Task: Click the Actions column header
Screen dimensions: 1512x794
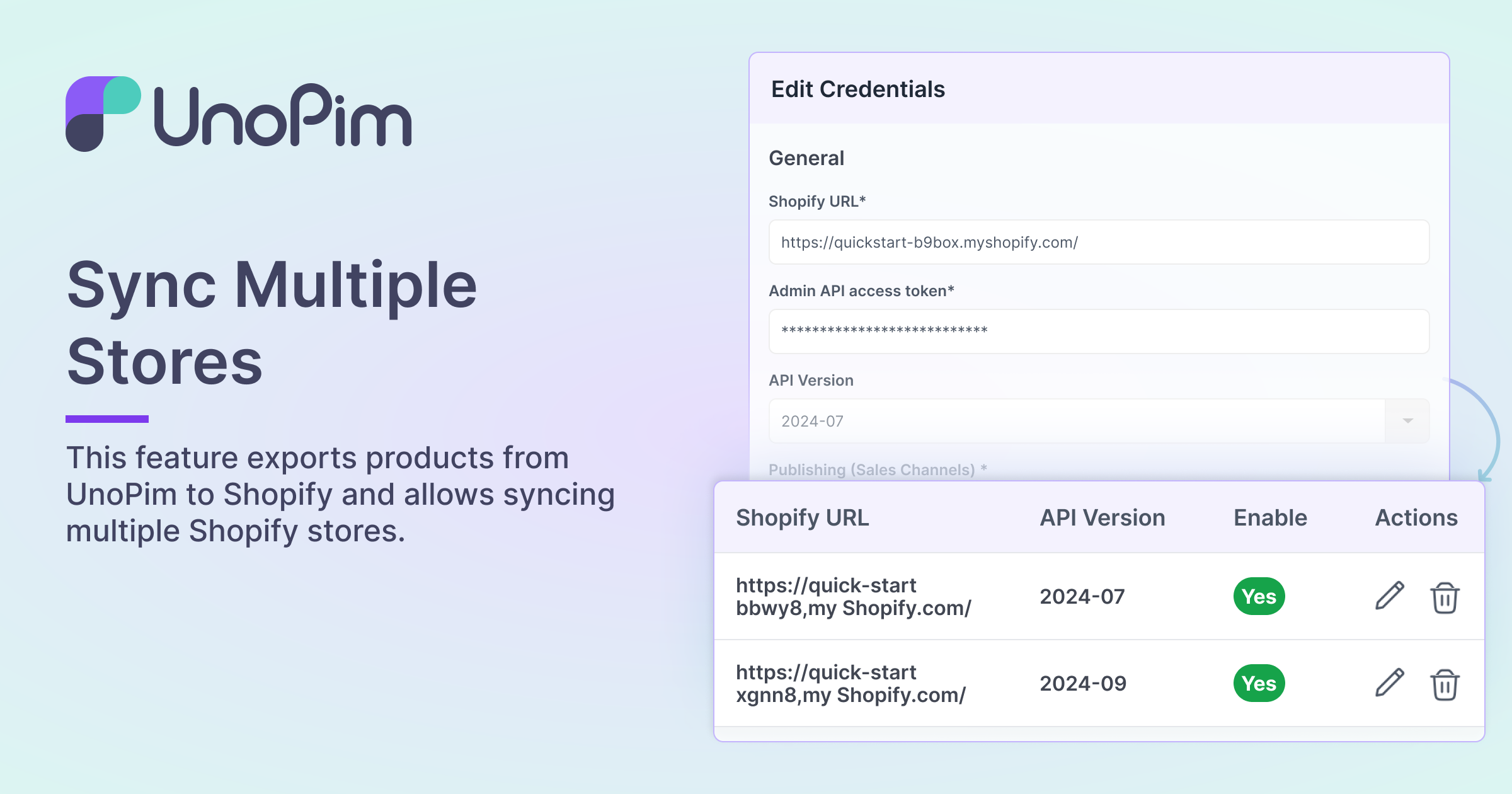Action: [x=1416, y=517]
